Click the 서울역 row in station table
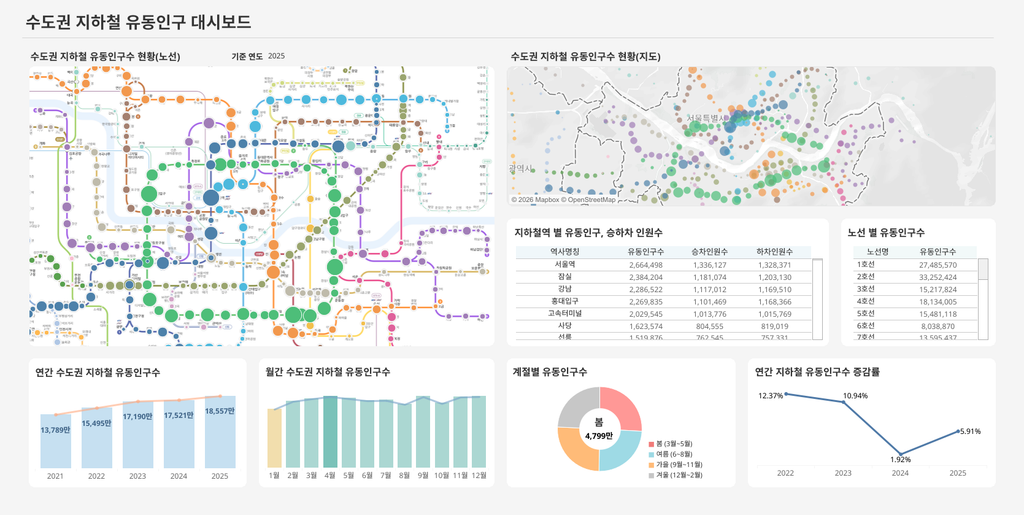The height and width of the screenshot is (515, 1024). tap(663, 265)
